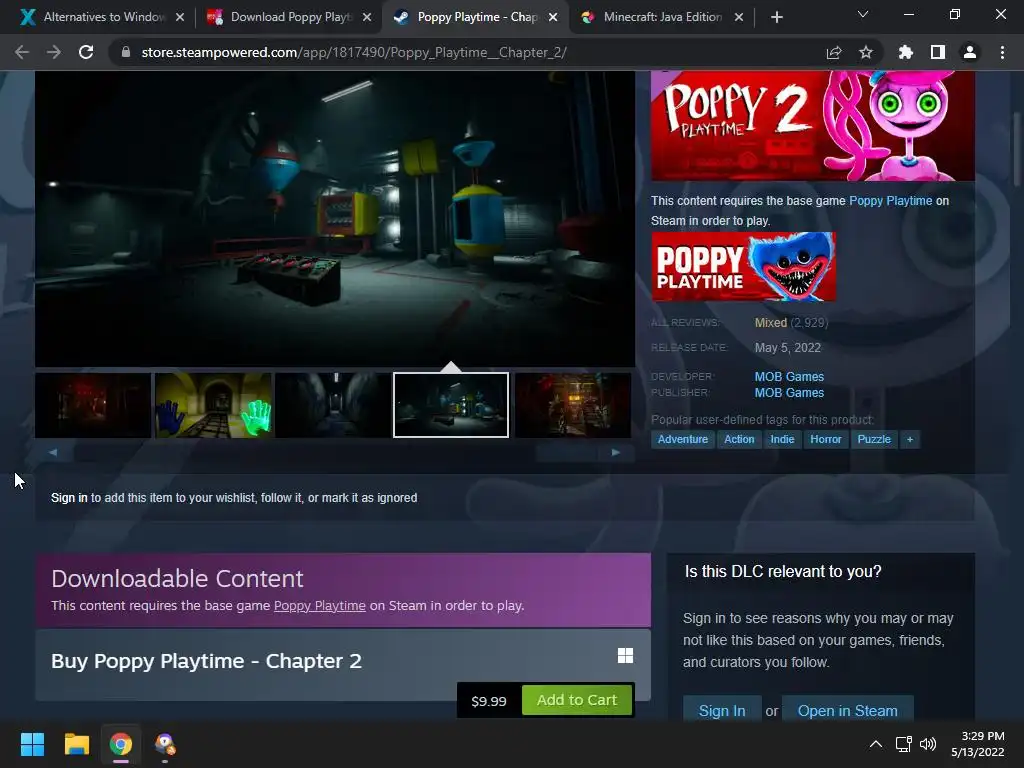This screenshot has height=768, width=1024.
Task: View site security lock info
Action: tap(126, 52)
